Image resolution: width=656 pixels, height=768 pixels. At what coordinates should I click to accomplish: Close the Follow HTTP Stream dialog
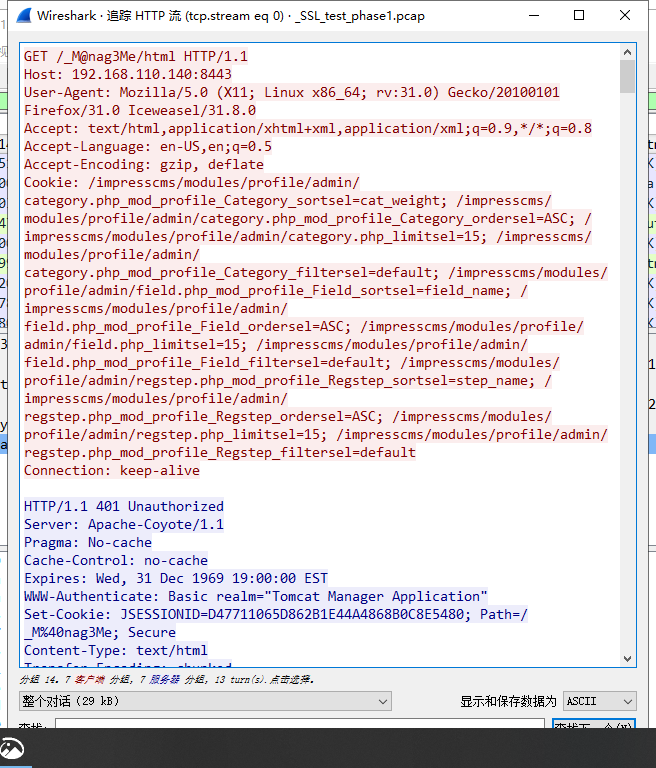coord(625,16)
